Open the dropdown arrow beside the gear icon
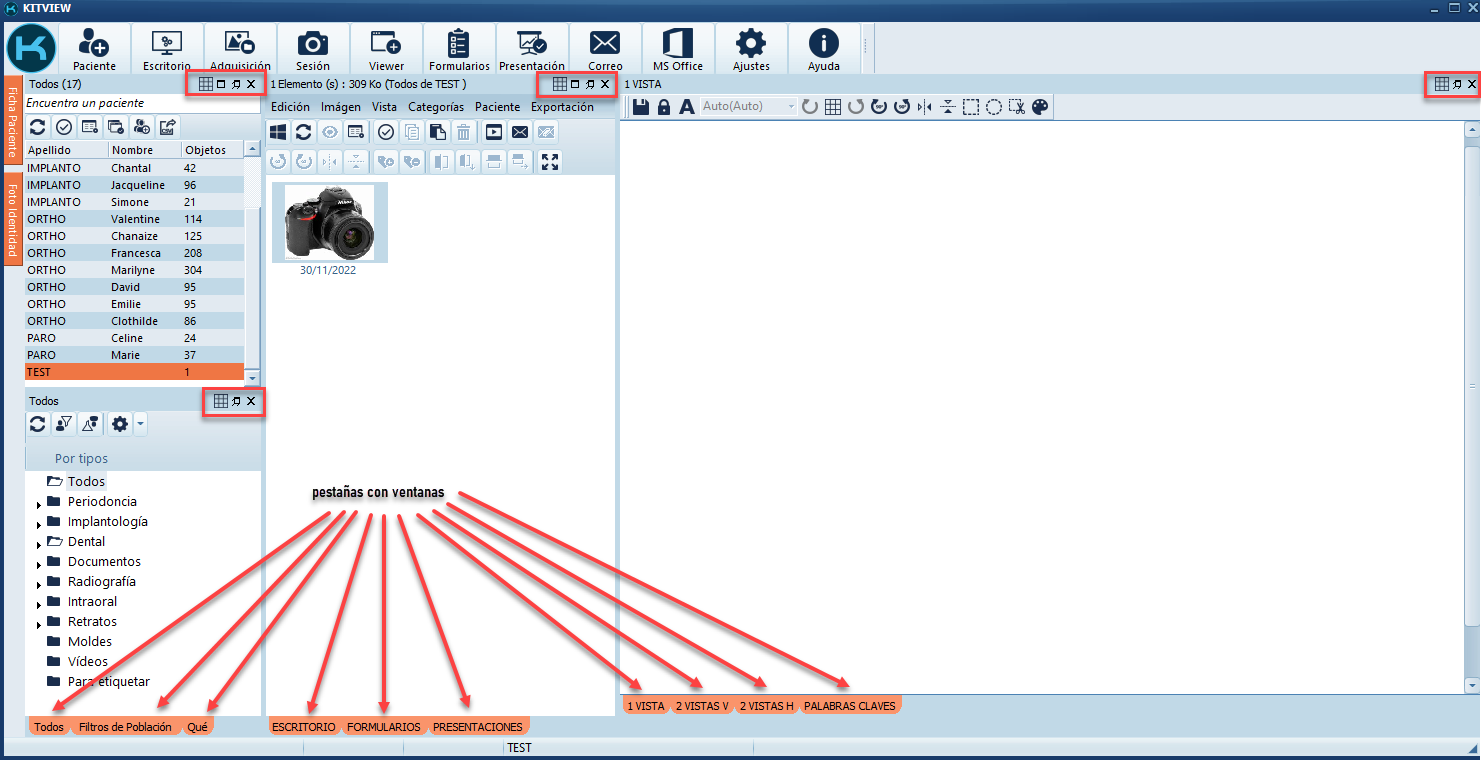Viewport: 1481px width, 760px height. pos(140,424)
